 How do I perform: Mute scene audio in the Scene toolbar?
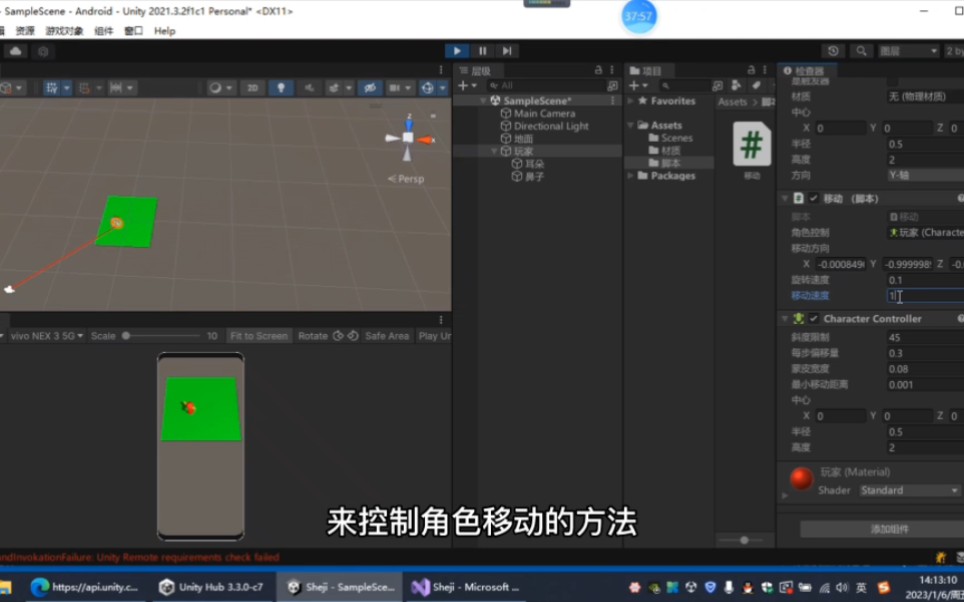(308, 87)
